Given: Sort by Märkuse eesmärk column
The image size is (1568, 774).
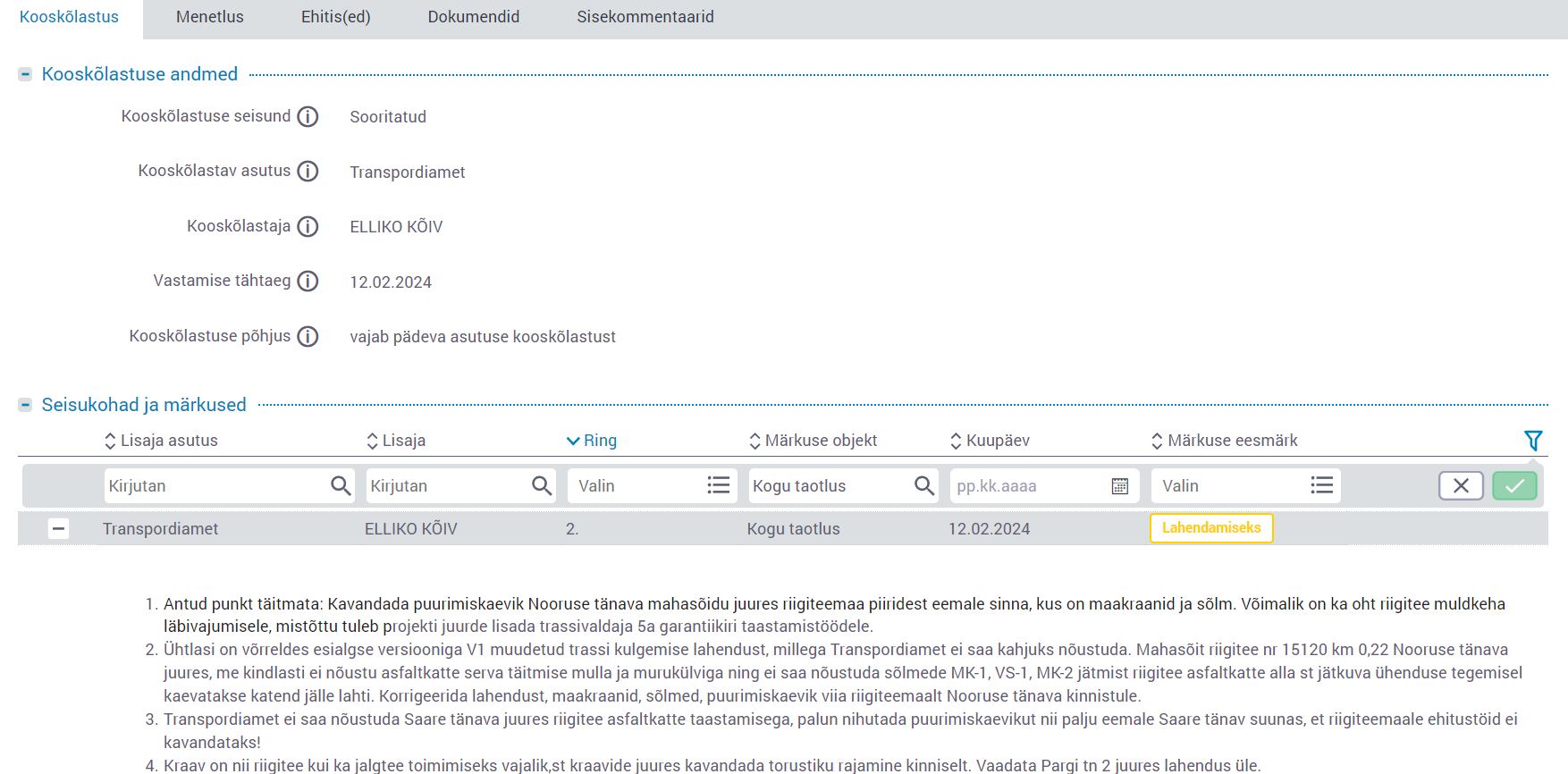Looking at the screenshot, I should point(1224,441).
